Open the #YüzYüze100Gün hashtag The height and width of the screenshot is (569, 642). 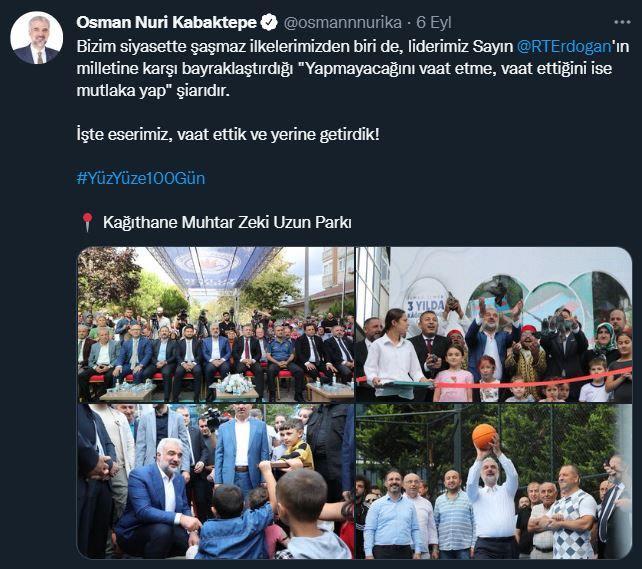pos(141,178)
